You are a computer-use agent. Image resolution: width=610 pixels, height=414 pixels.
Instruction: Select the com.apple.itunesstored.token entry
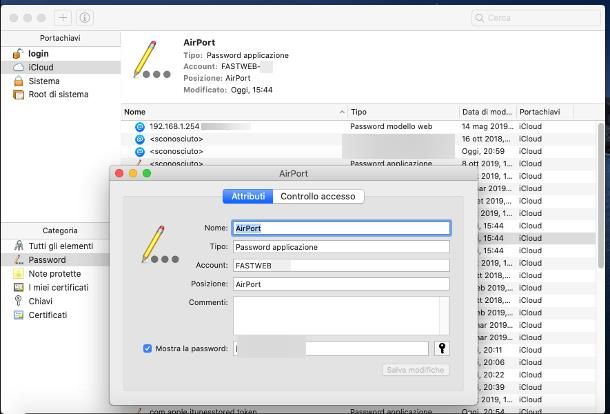203,410
